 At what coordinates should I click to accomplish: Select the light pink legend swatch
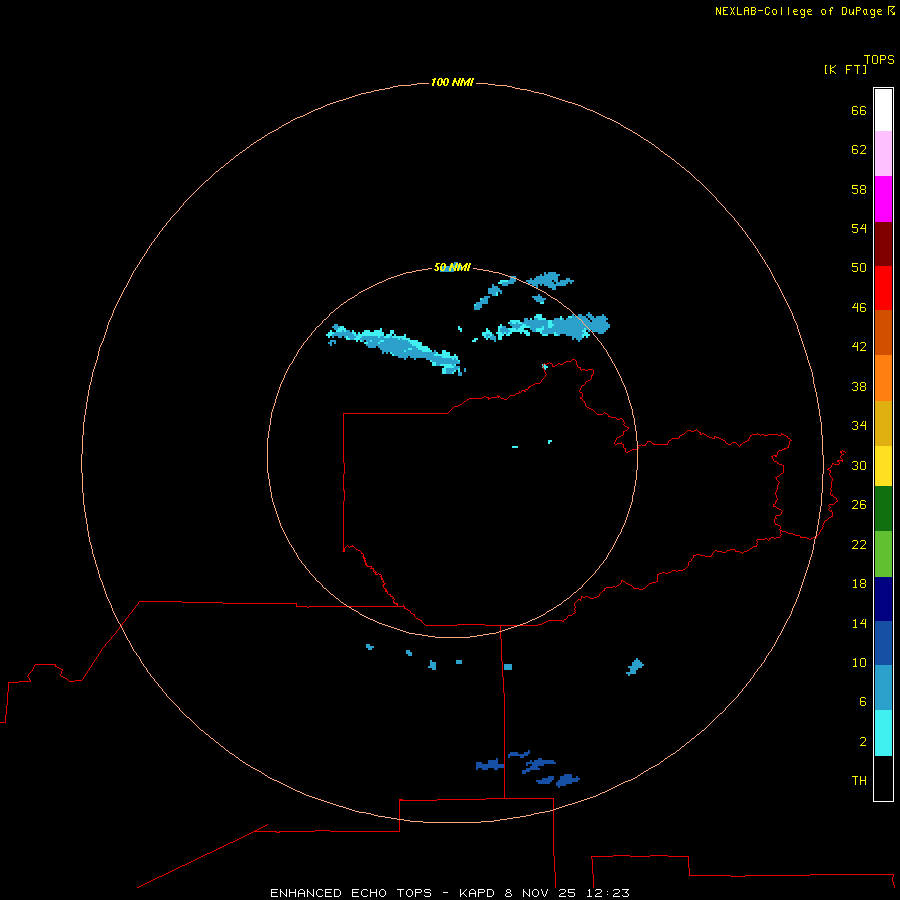coord(883,154)
